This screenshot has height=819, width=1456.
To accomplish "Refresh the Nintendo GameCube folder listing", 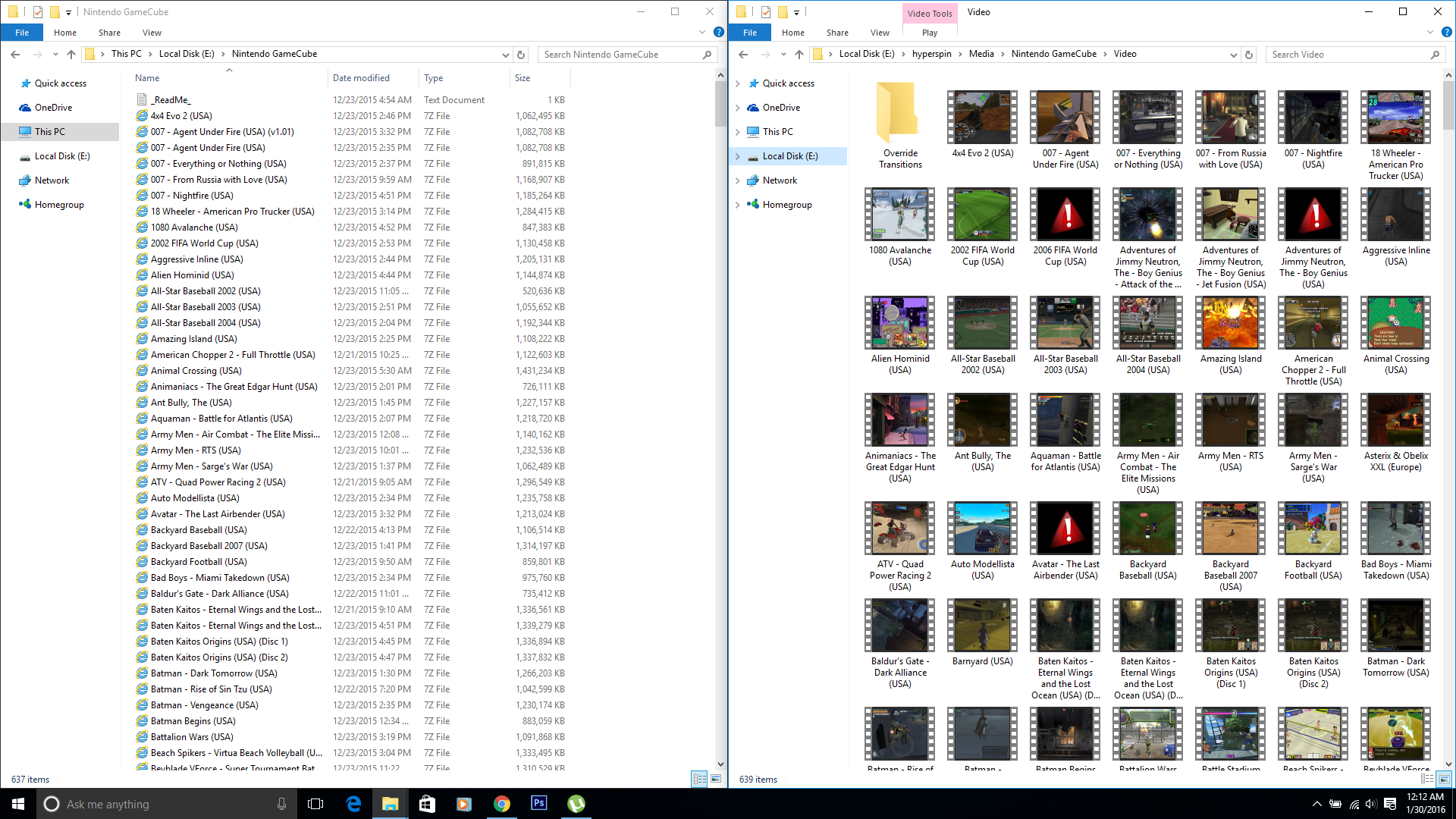I will coord(521,55).
